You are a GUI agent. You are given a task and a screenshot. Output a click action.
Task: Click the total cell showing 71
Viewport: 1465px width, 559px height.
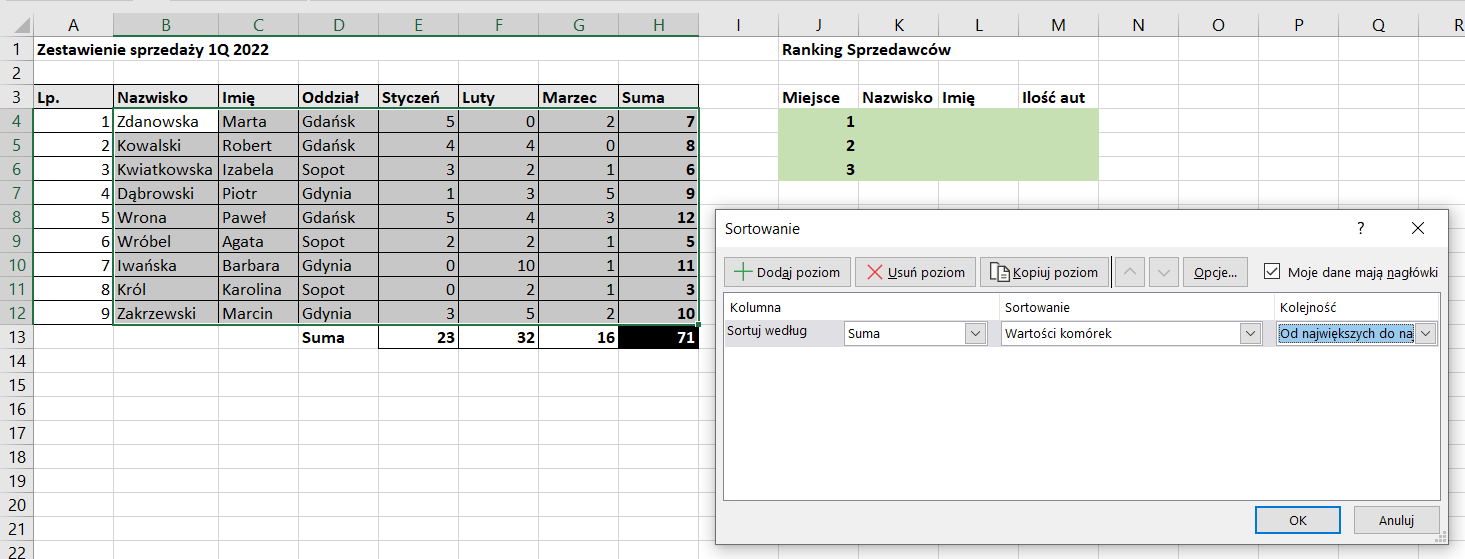point(658,337)
